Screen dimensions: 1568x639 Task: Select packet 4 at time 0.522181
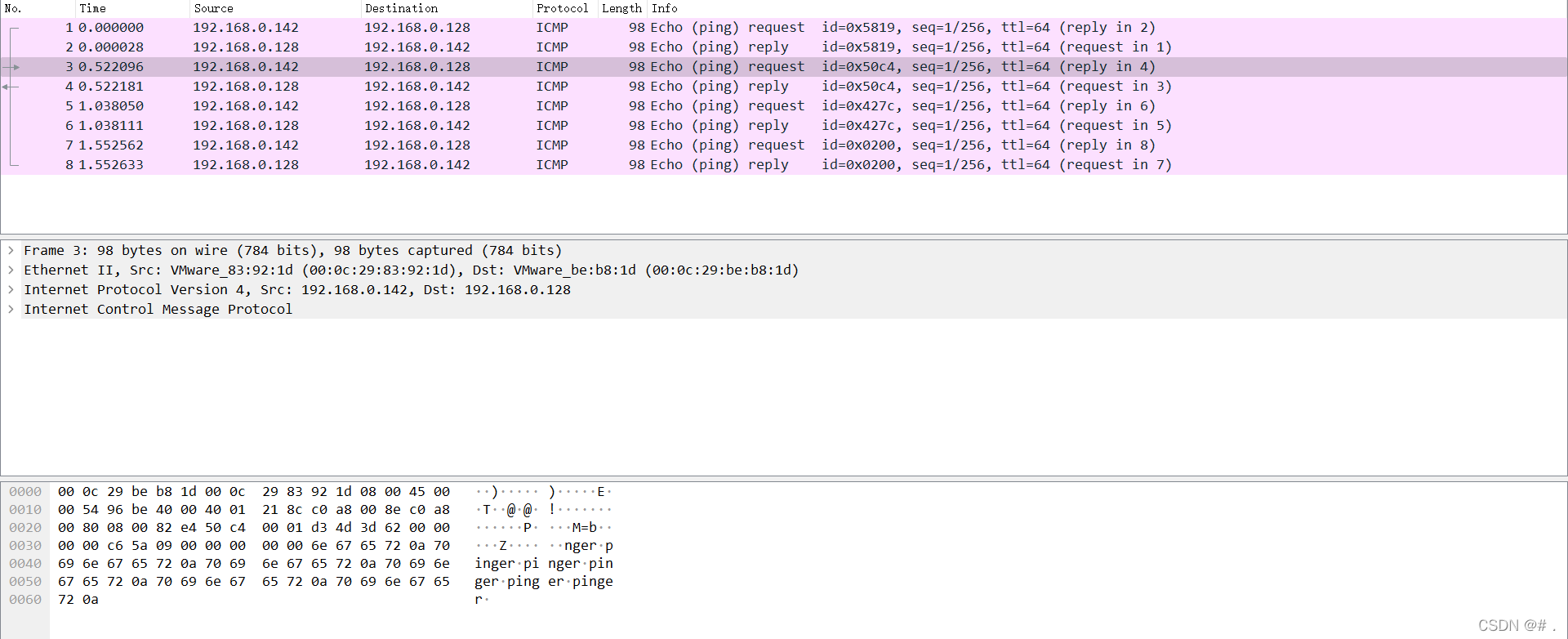pyautogui.click(x=784, y=87)
